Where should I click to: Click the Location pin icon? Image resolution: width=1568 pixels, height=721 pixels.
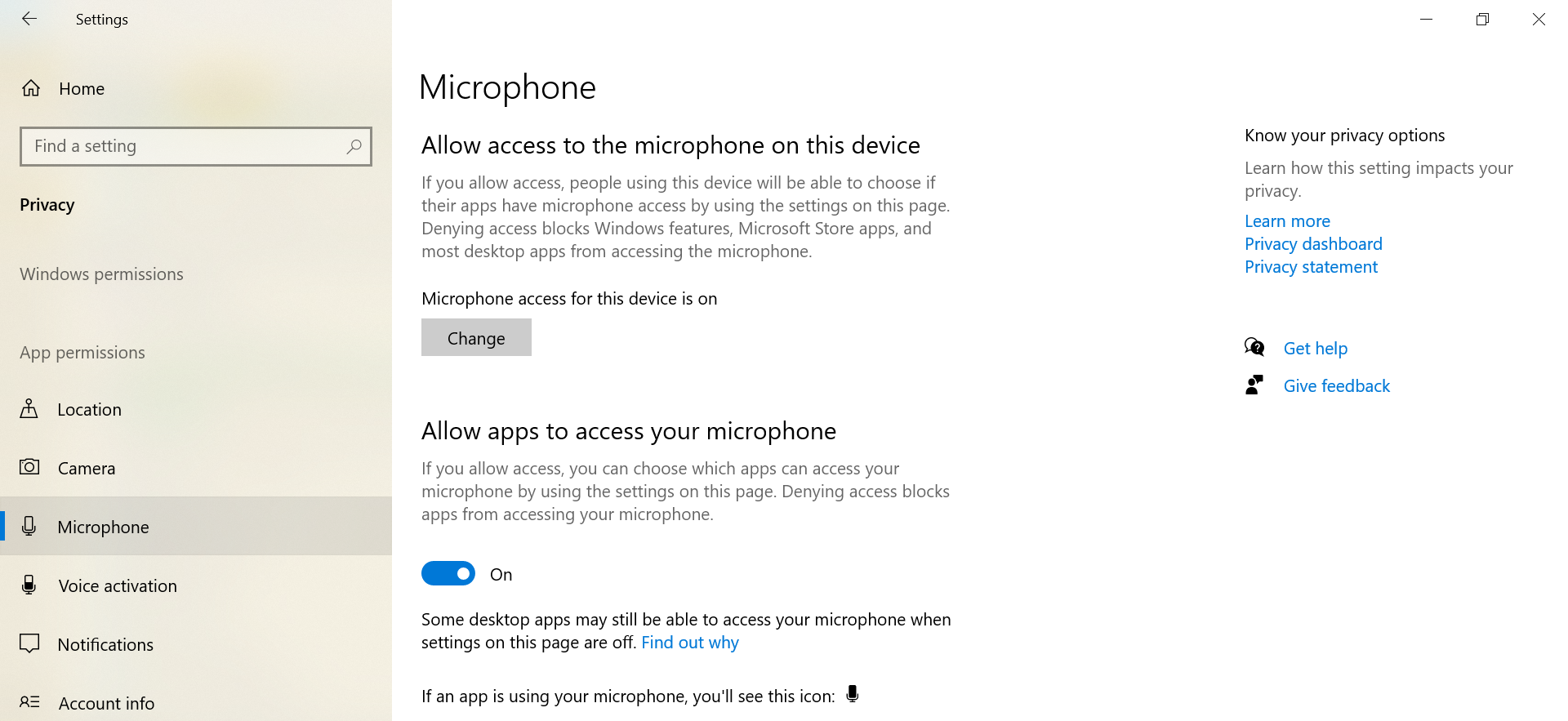click(x=29, y=409)
